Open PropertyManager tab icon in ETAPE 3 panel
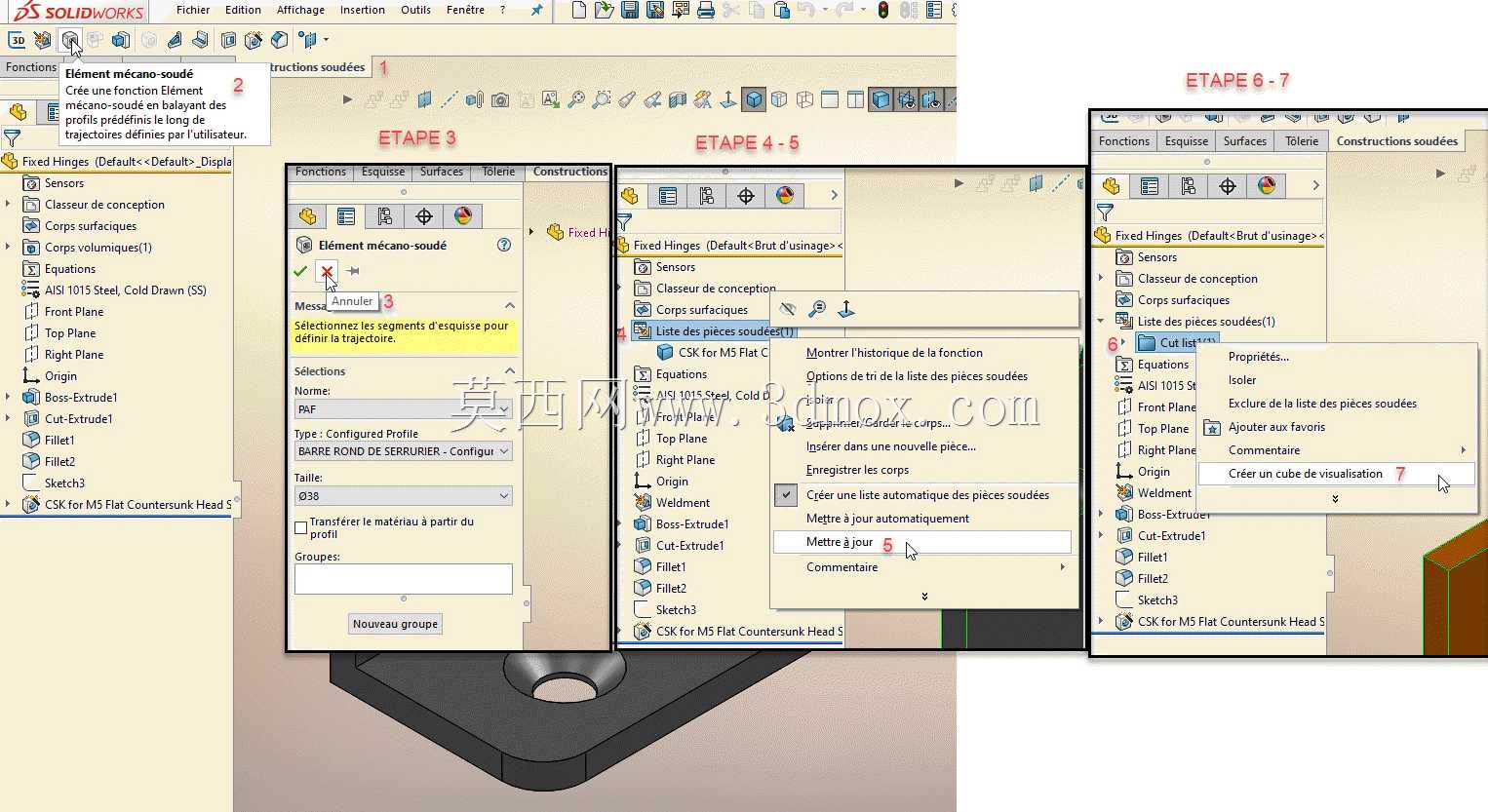Image resolution: width=1488 pixels, height=812 pixels. (346, 216)
